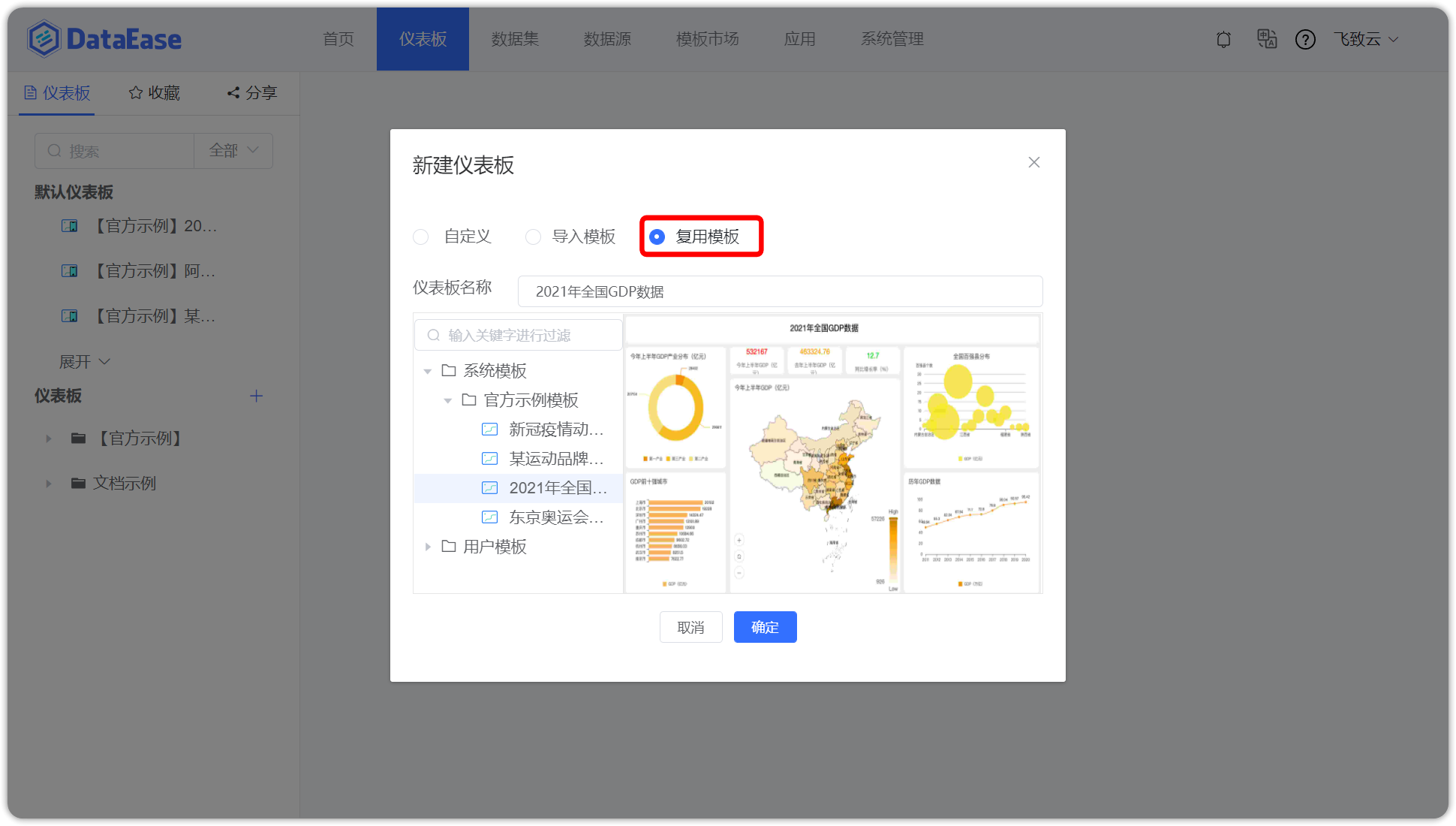Click the 确定 button
The image size is (1456, 826).
(x=765, y=627)
